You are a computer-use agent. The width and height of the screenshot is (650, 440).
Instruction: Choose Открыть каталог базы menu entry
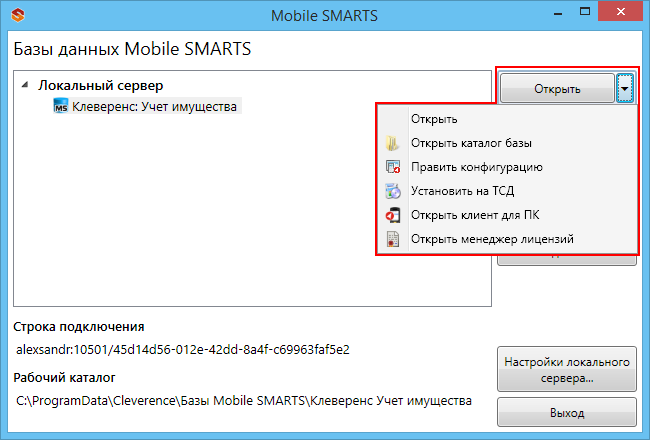click(x=507, y=143)
